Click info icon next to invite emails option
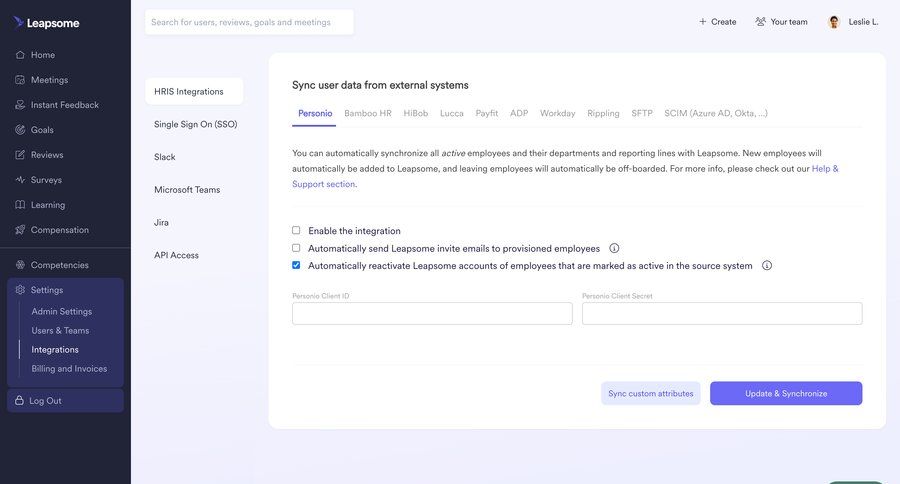900x484 pixels. 614,248
